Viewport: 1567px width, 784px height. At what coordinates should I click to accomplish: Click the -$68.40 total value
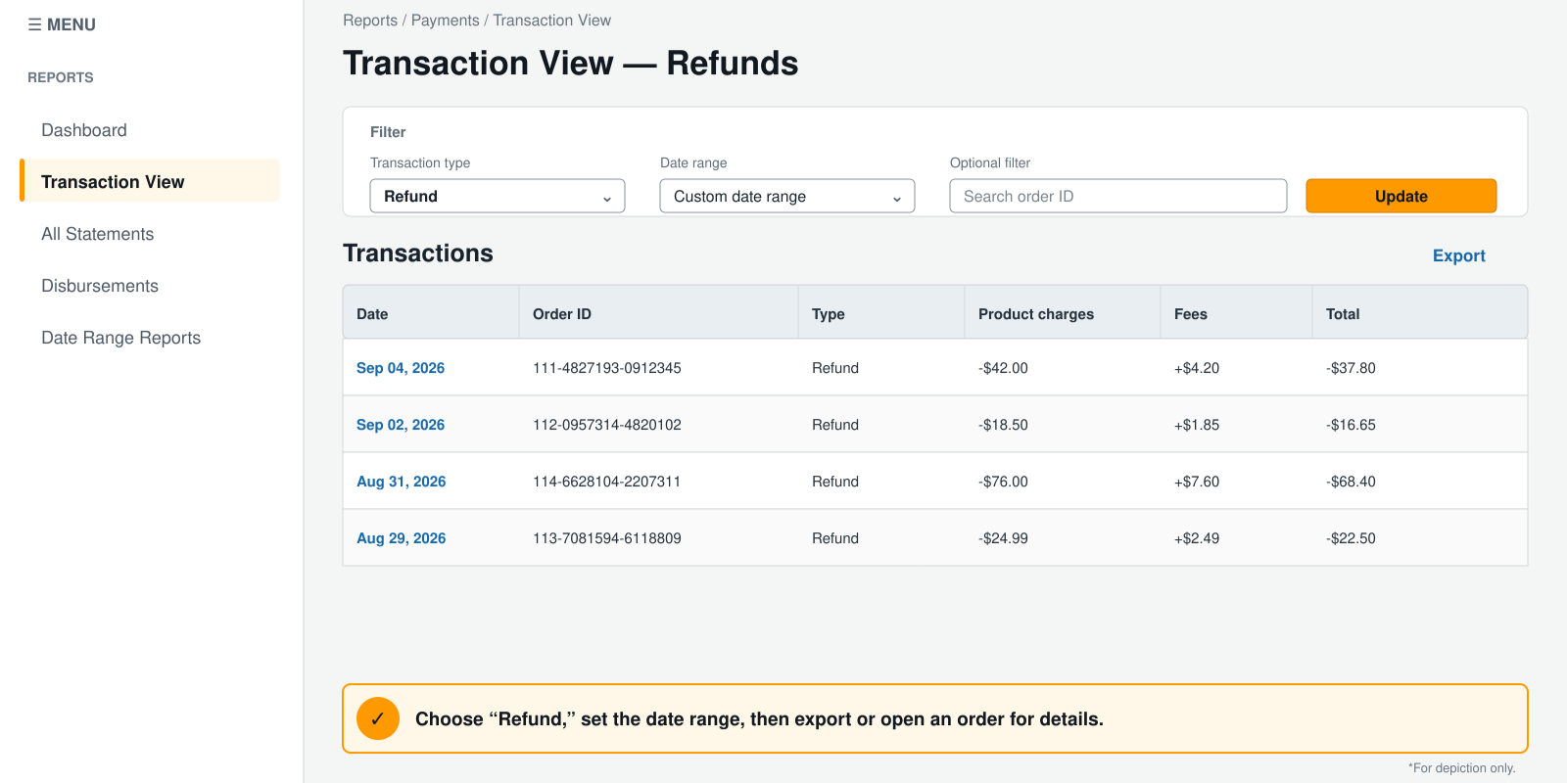[x=1352, y=482]
